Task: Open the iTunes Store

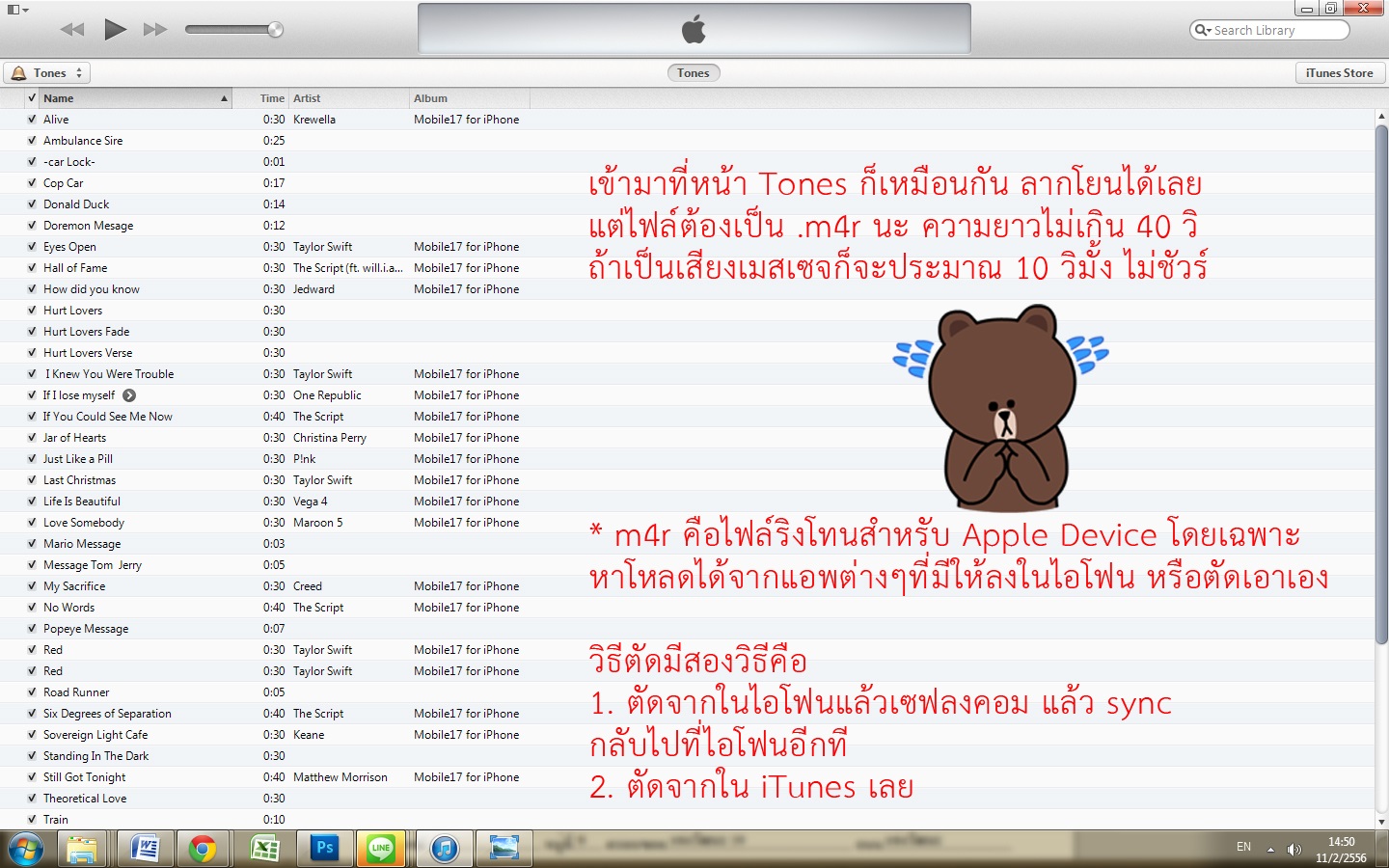Action: tap(1339, 73)
